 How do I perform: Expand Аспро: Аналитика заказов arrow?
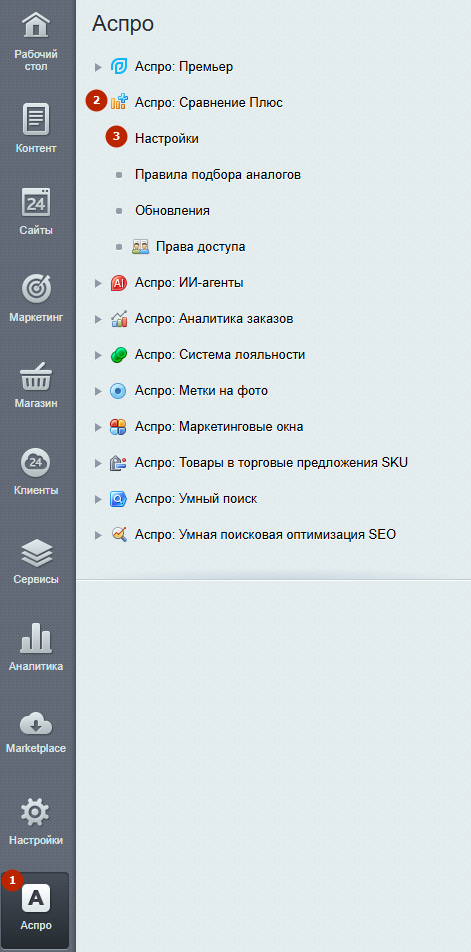(x=98, y=319)
